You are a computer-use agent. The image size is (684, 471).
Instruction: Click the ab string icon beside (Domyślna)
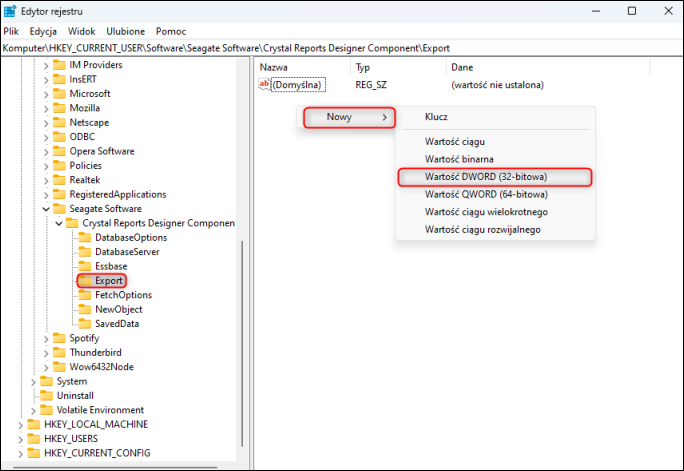264,84
